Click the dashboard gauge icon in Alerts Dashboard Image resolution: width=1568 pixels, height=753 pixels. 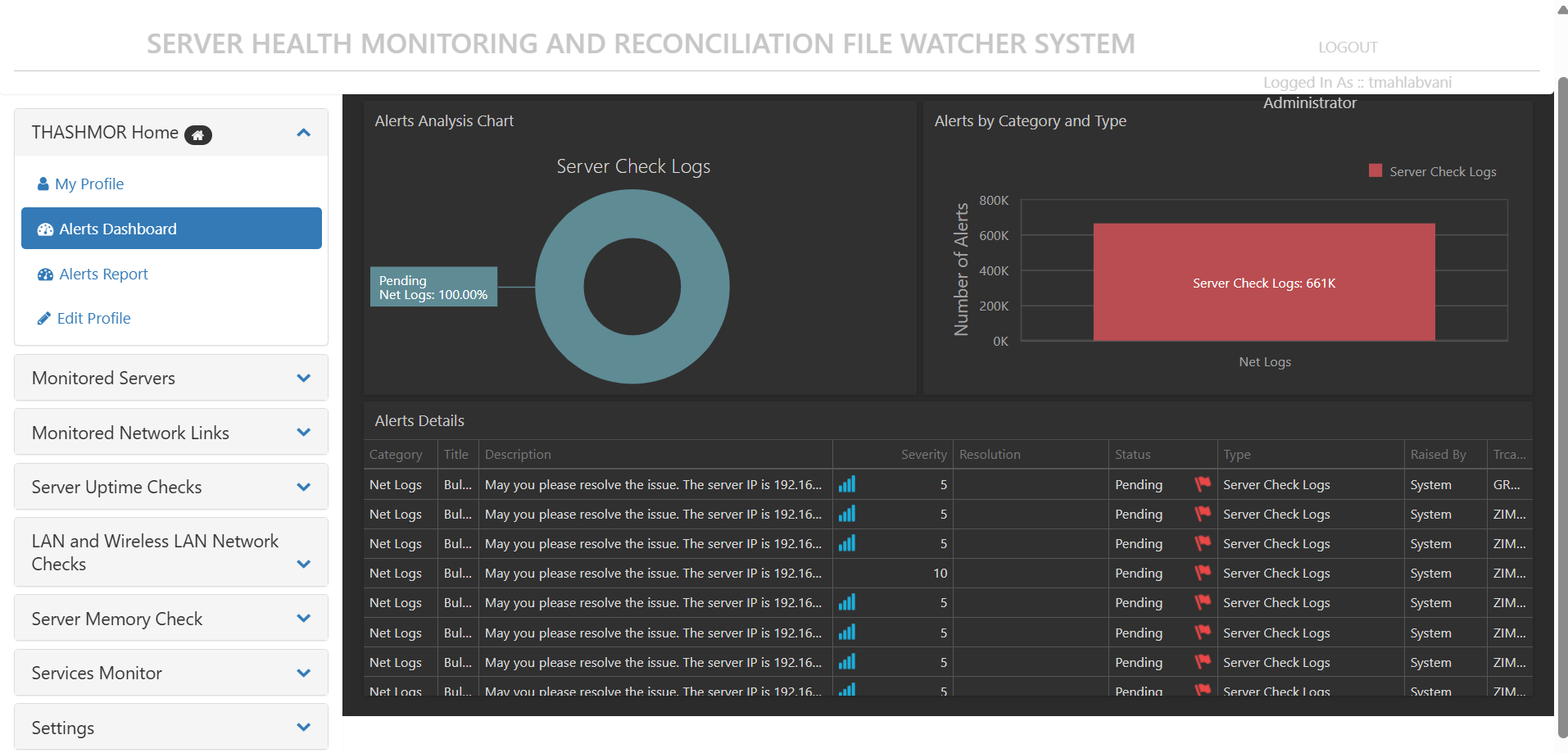pyautogui.click(x=46, y=229)
